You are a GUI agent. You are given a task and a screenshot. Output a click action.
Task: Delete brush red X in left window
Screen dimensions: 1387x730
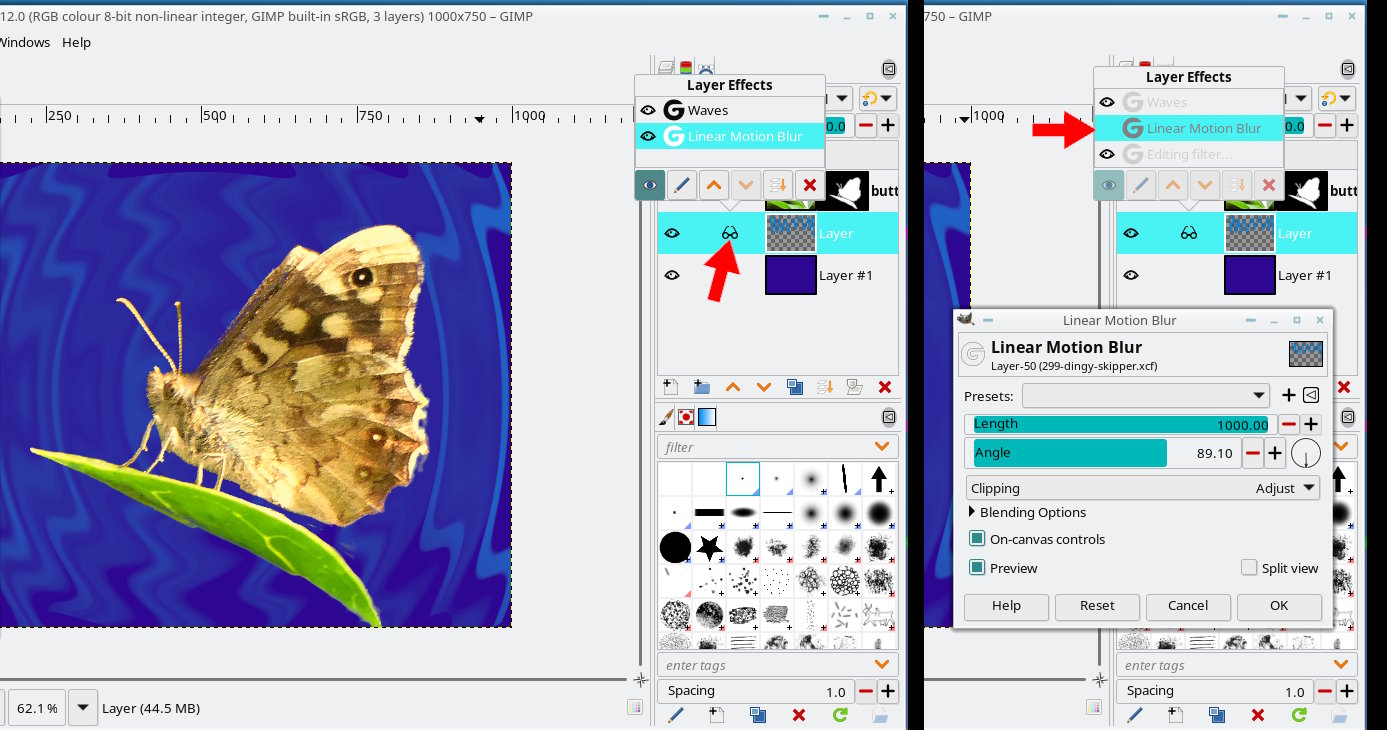798,715
